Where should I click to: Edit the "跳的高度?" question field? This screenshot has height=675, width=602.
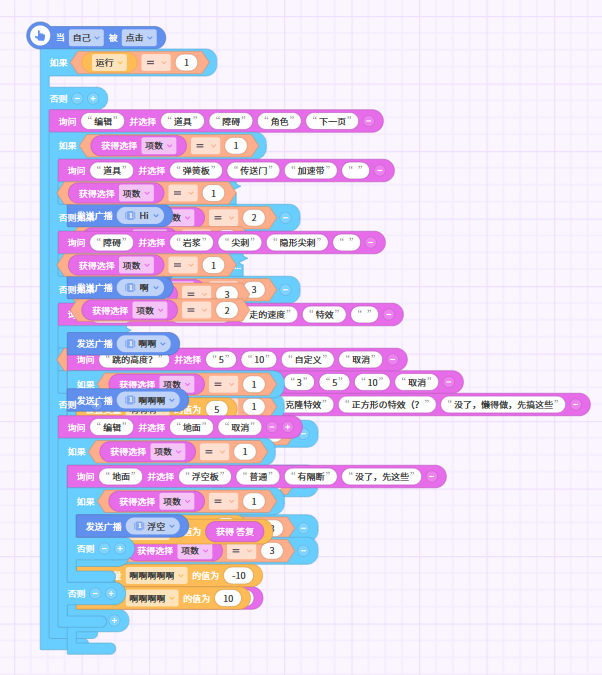(x=134, y=359)
